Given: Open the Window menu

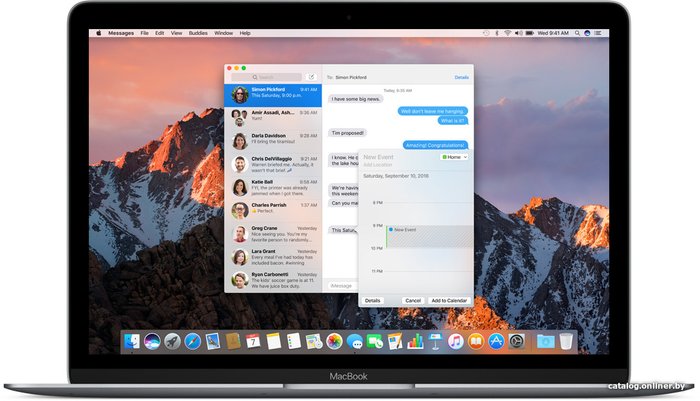Looking at the screenshot, I should tap(223, 33).
